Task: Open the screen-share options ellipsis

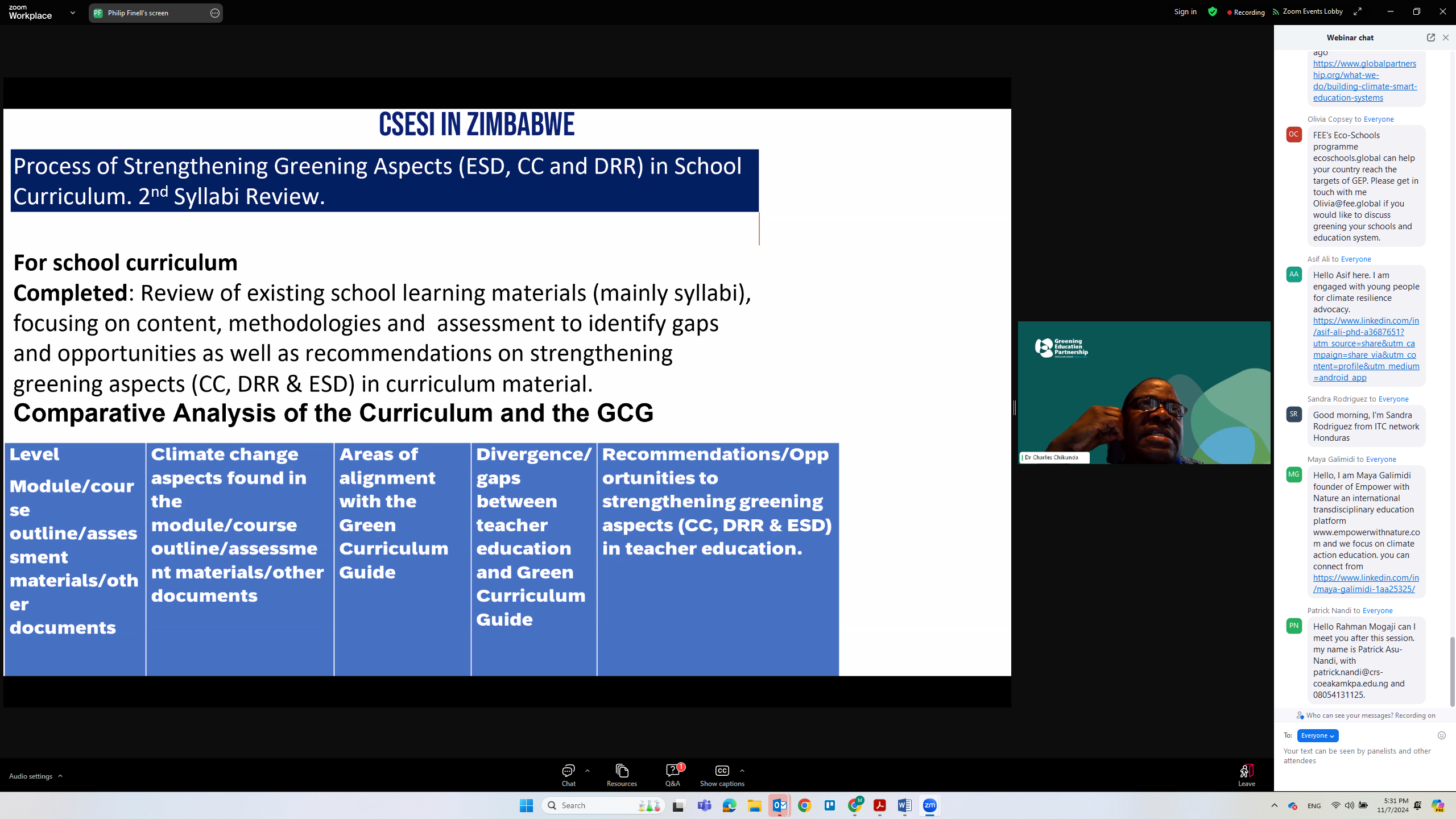Action: click(x=215, y=13)
